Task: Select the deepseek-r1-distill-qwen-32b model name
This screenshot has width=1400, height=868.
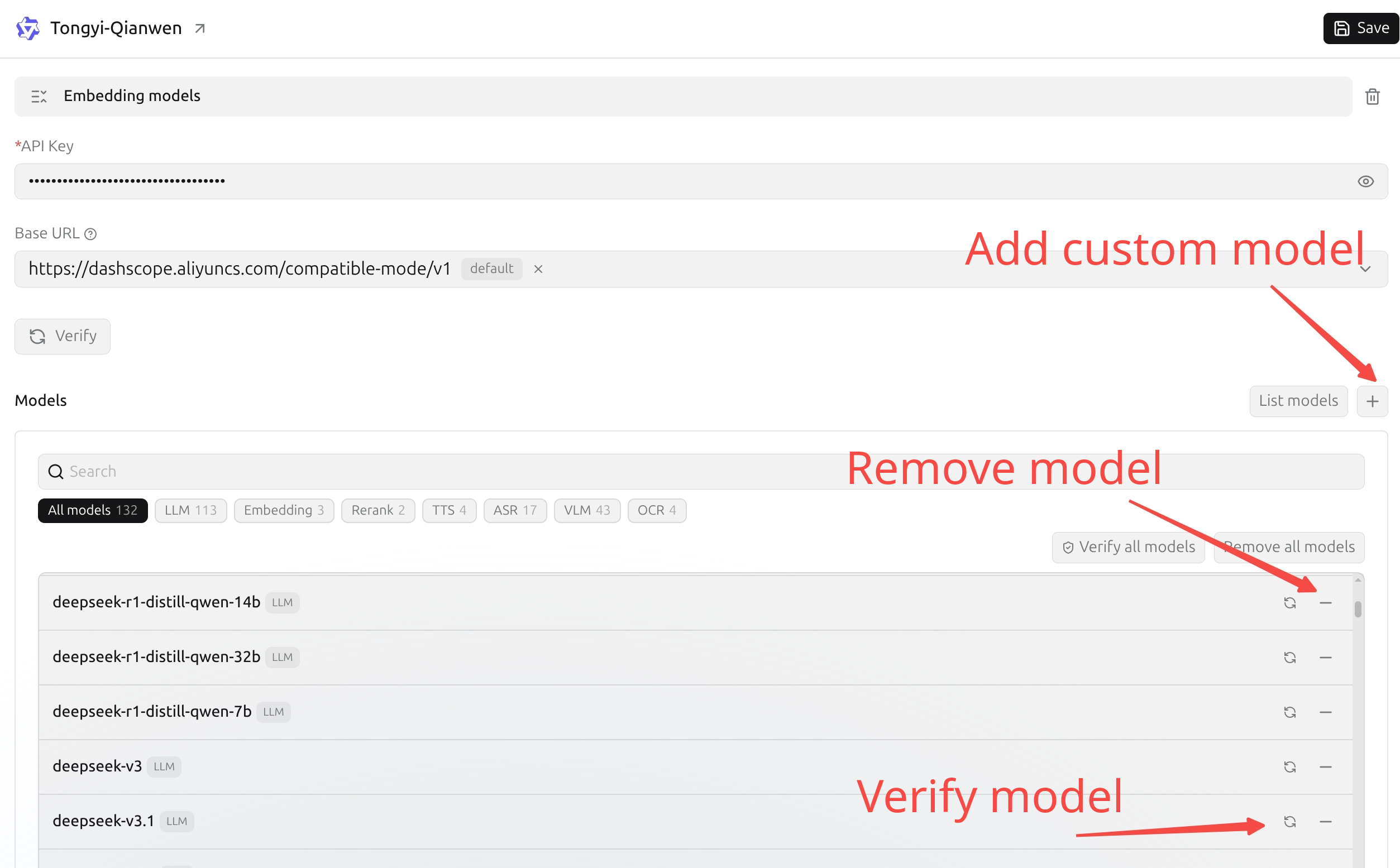Action: (156, 657)
